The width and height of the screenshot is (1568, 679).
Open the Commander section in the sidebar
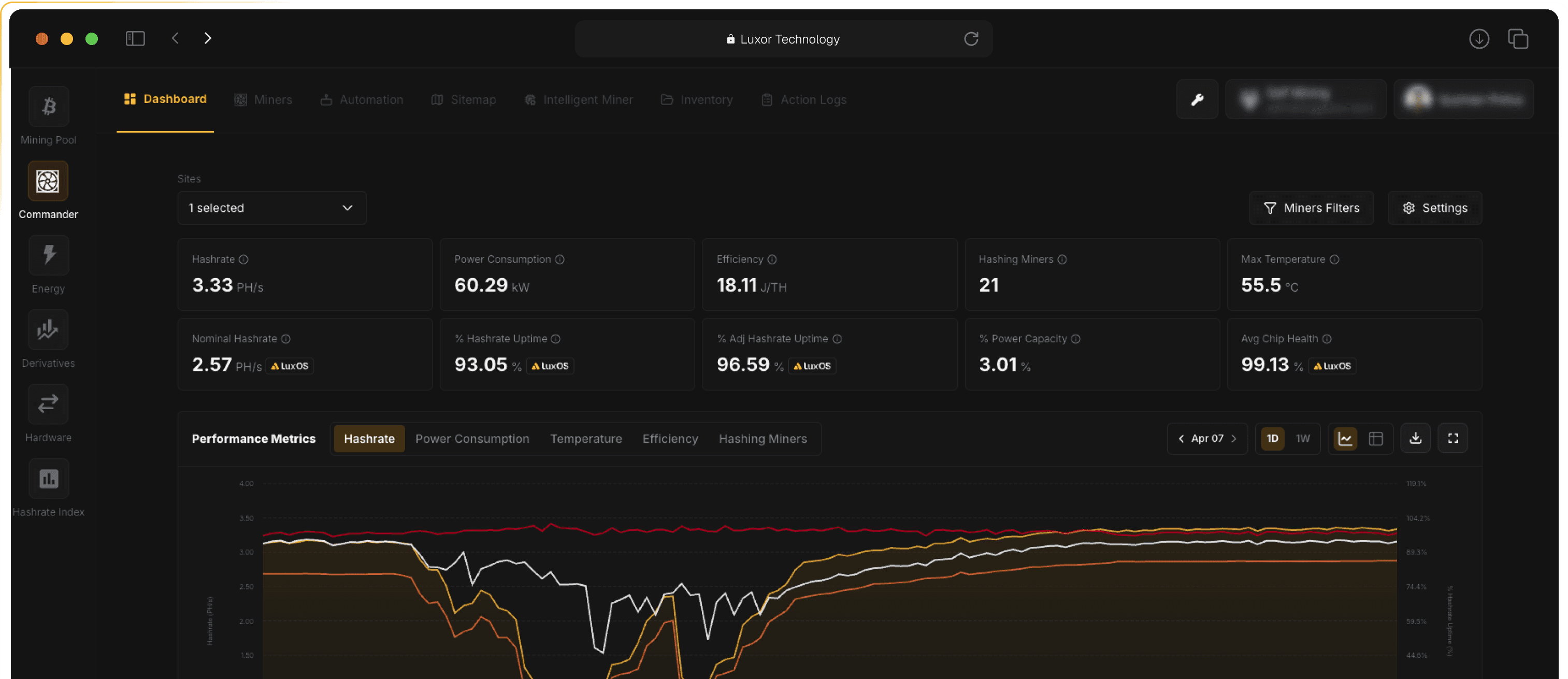pos(48,181)
